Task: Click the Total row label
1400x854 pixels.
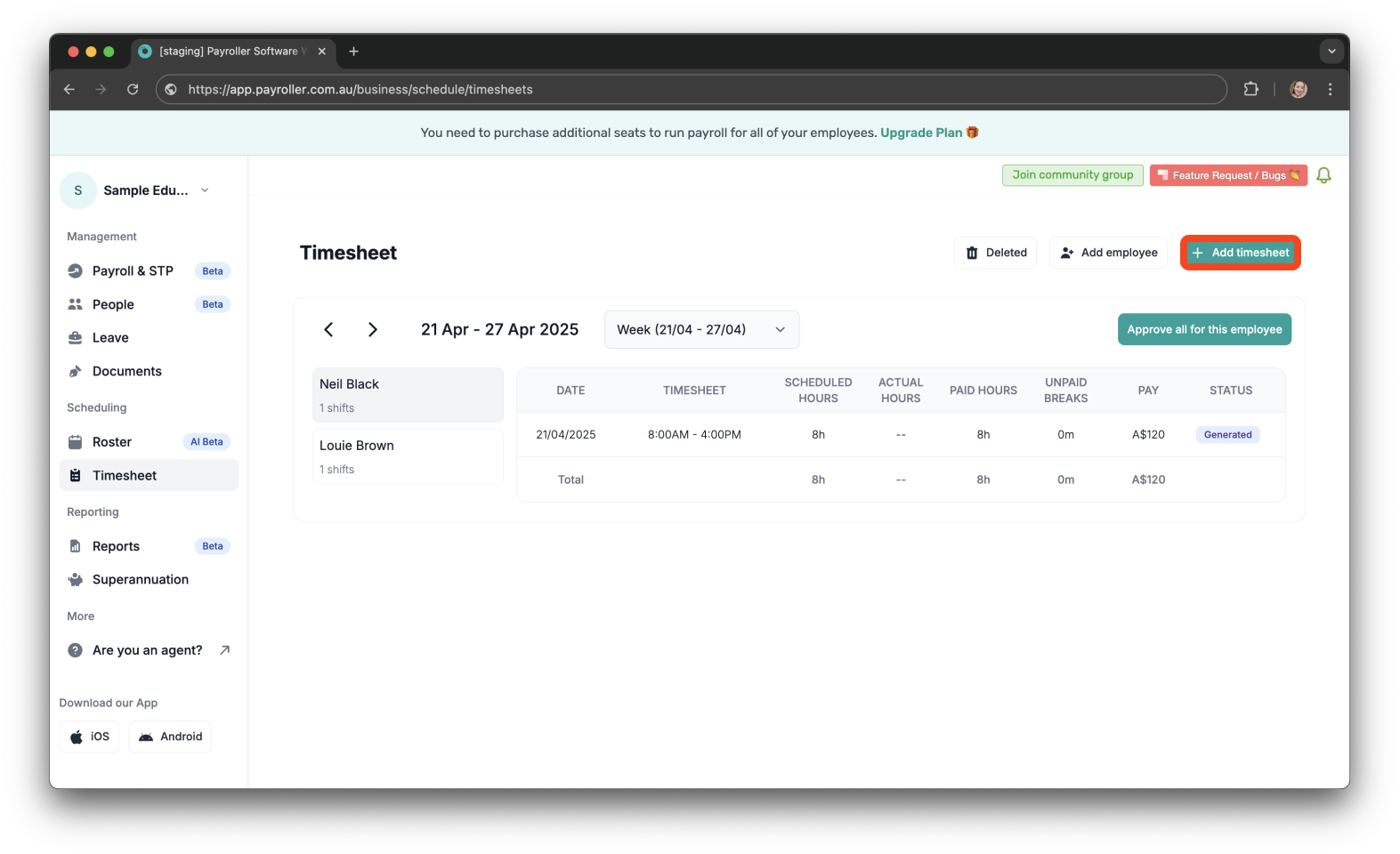Action: point(571,479)
